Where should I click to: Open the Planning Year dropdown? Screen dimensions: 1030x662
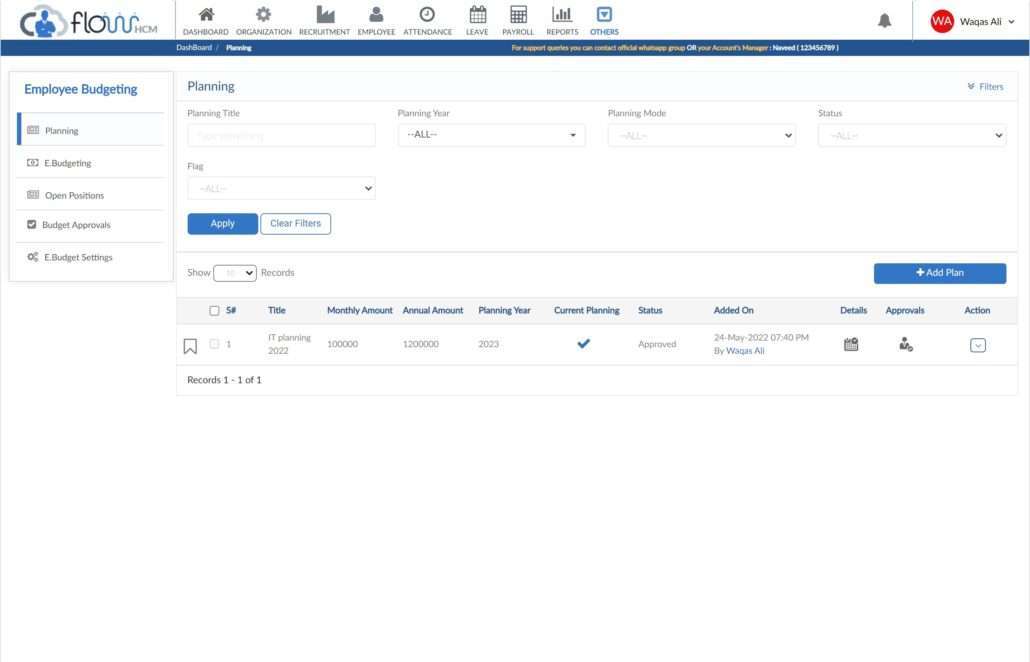[490, 134]
